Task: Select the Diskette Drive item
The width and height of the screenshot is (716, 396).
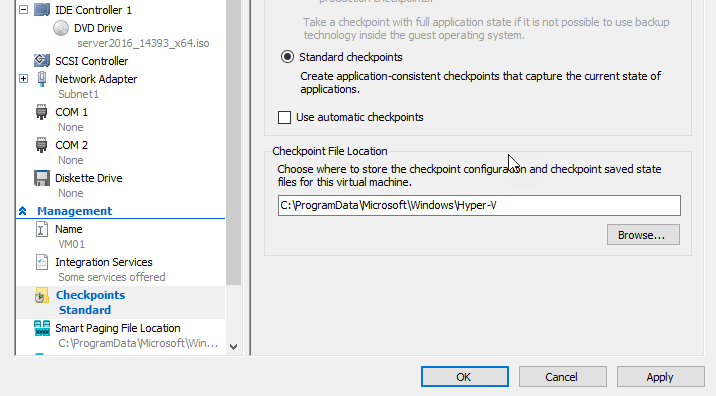Action: pos(89,178)
